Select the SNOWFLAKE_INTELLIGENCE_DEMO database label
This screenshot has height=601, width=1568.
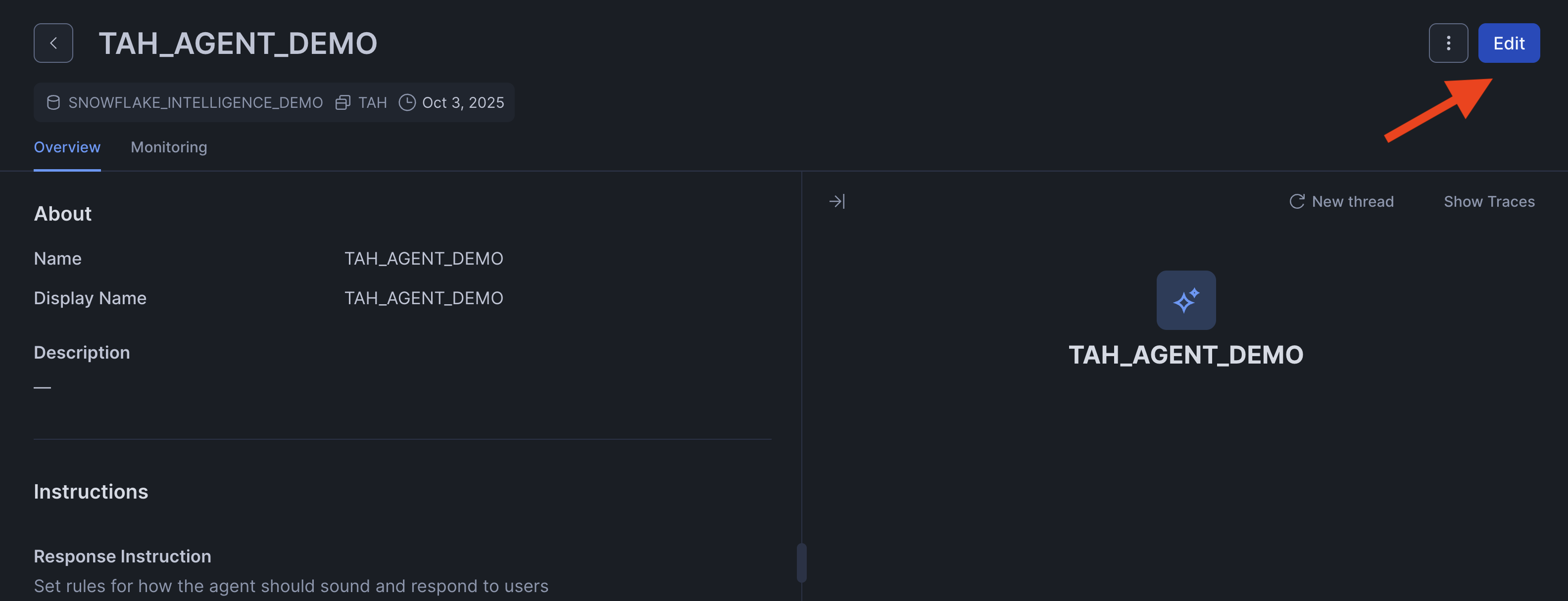(196, 103)
